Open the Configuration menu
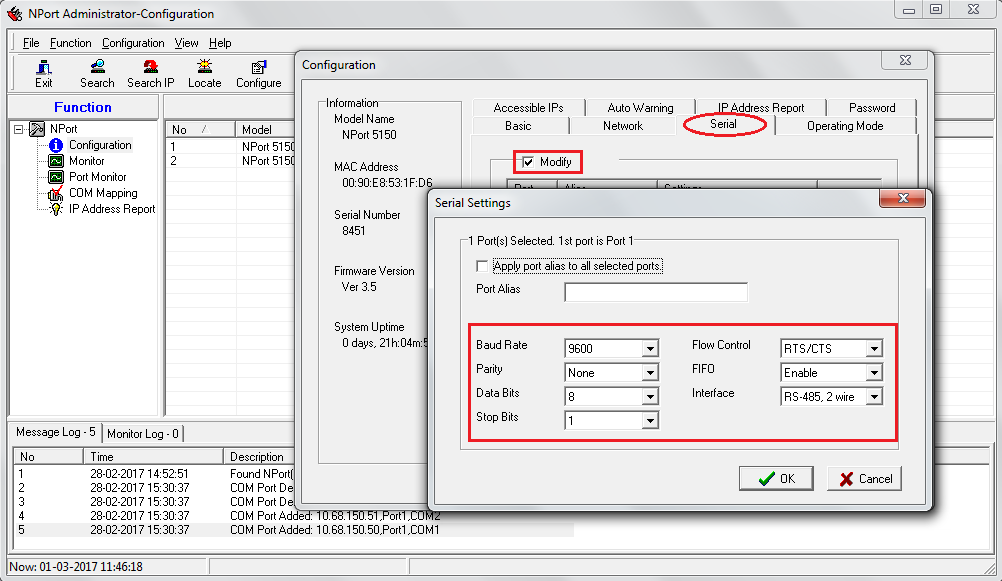The width and height of the screenshot is (1002, 581). [x=133, y=43]
